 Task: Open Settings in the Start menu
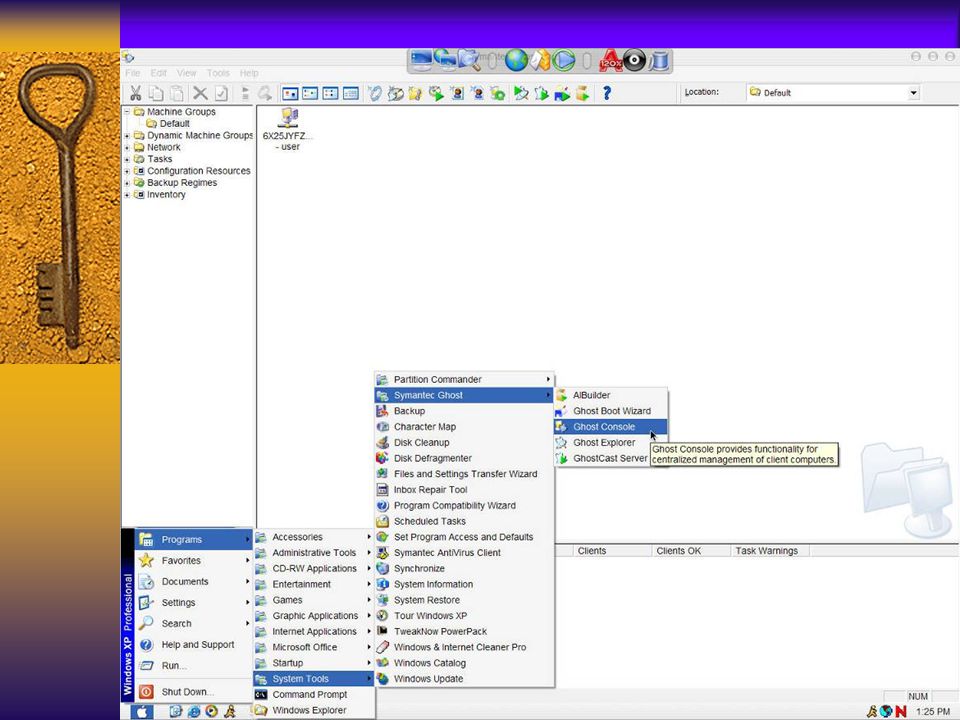point(193,602)
